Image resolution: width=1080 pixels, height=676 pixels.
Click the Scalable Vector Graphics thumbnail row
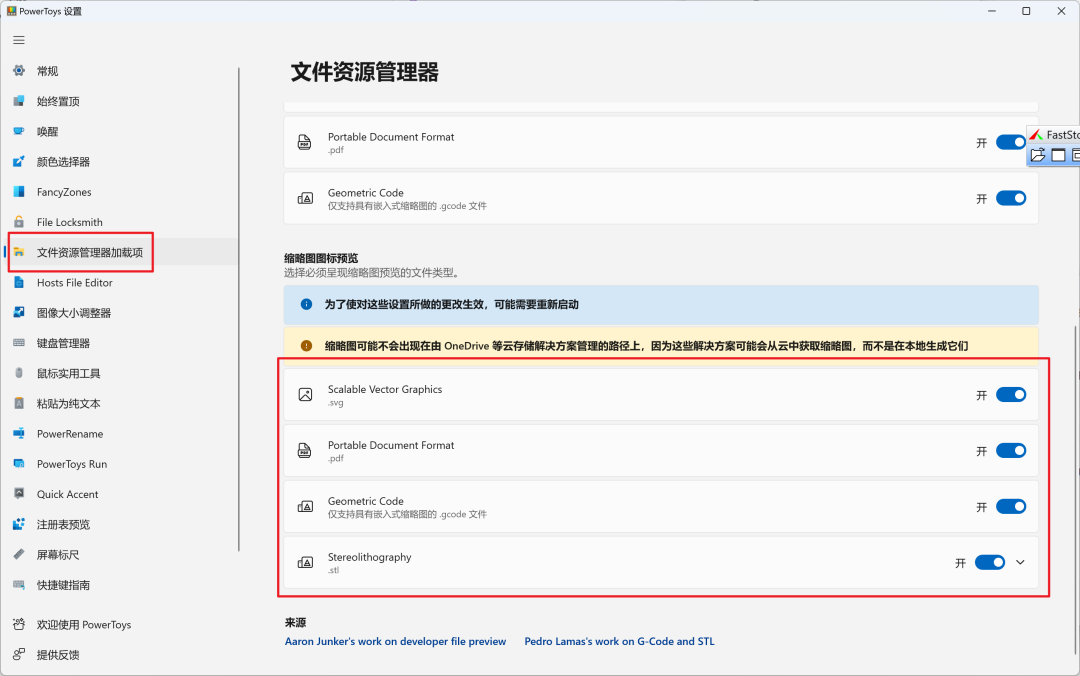[661, 395]
